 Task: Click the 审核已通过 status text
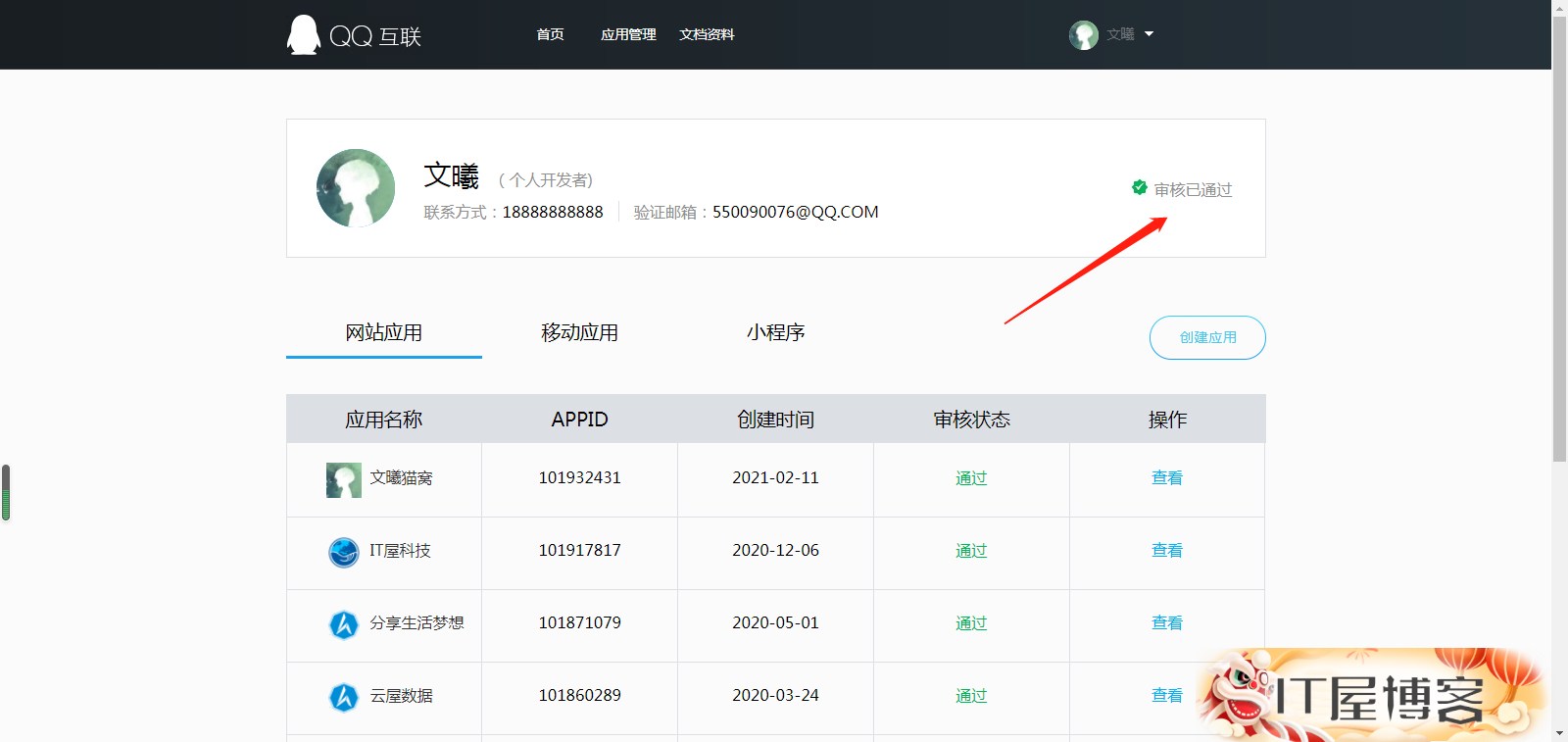click(x=1193, y=190)
